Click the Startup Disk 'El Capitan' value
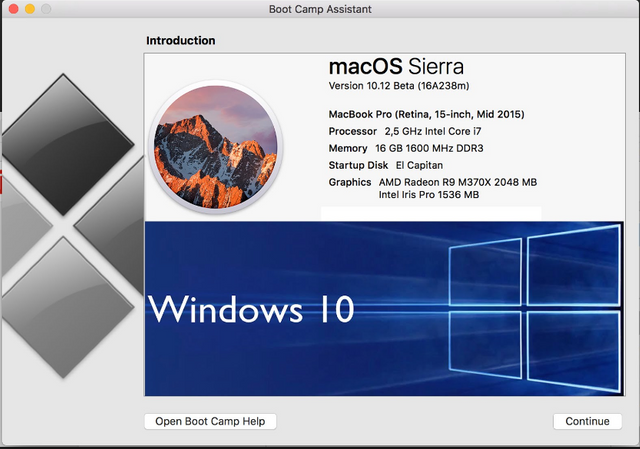640x449 pixels. pyautogui.click(x=419, y=165)
